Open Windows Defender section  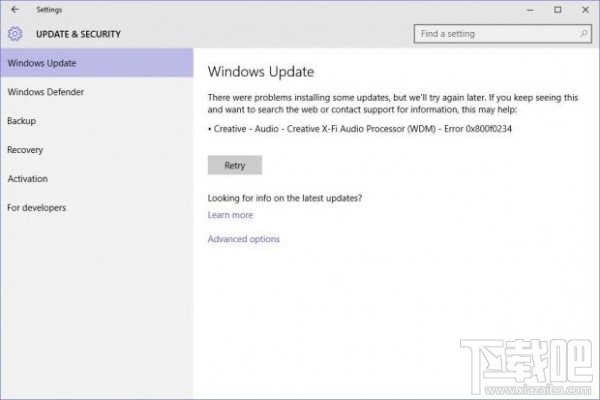[97, 92]
